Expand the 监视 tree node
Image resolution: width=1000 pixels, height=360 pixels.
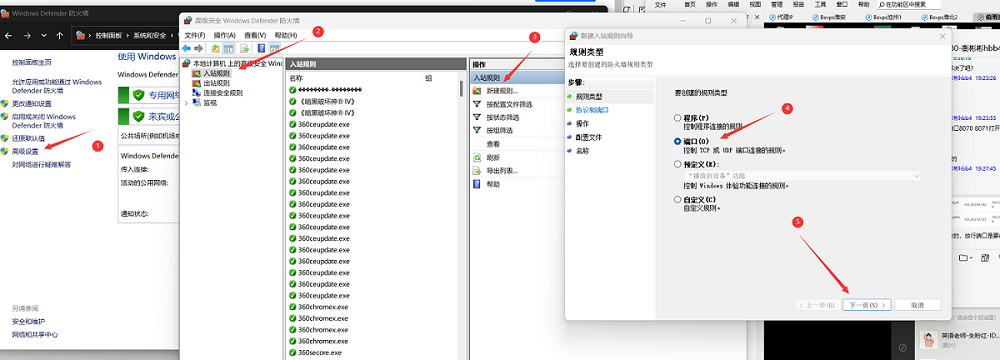[186, 103]
